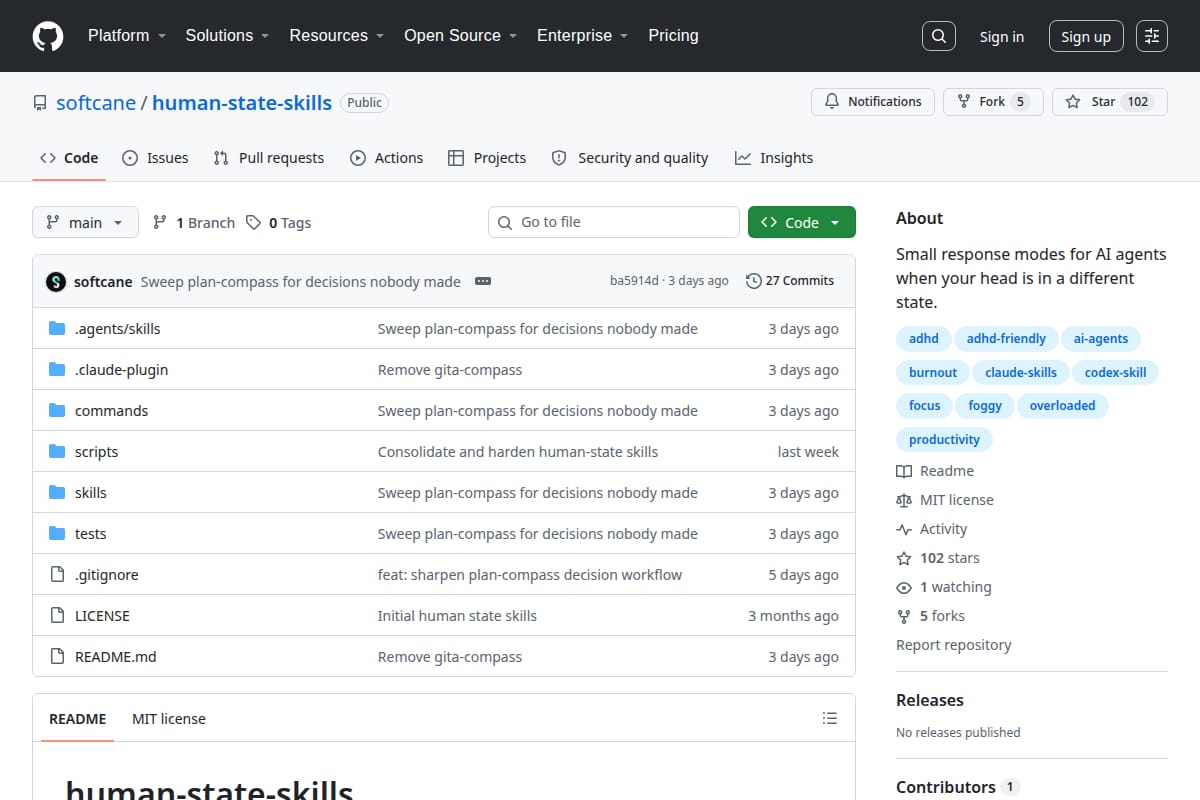Click file icon for LICENSE
The height and width of the screenshot is (800, 1200).
tap(57, 616)
